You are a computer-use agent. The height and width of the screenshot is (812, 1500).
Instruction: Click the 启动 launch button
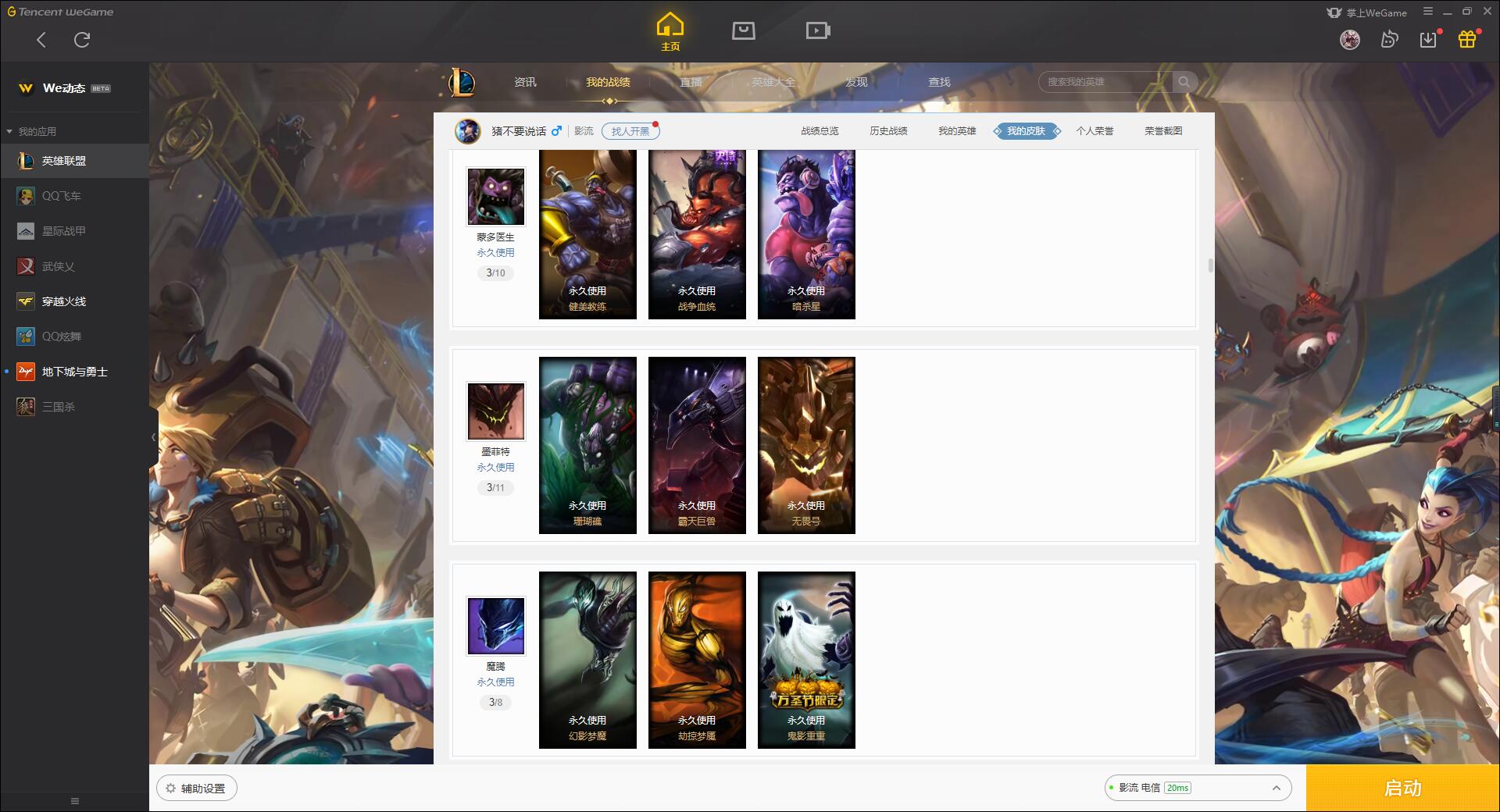pos(1402,788)
